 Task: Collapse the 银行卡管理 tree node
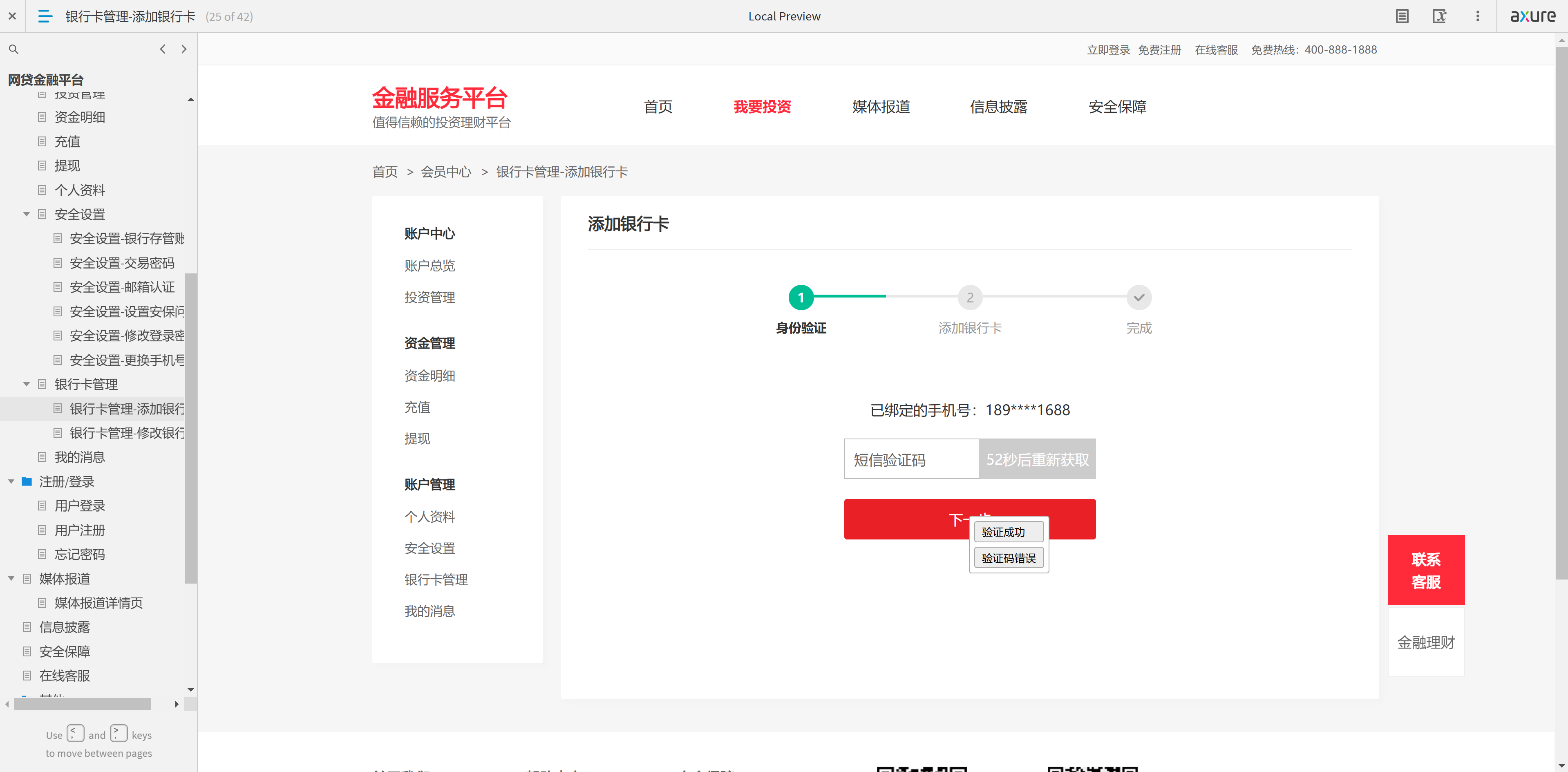point(26,384)
